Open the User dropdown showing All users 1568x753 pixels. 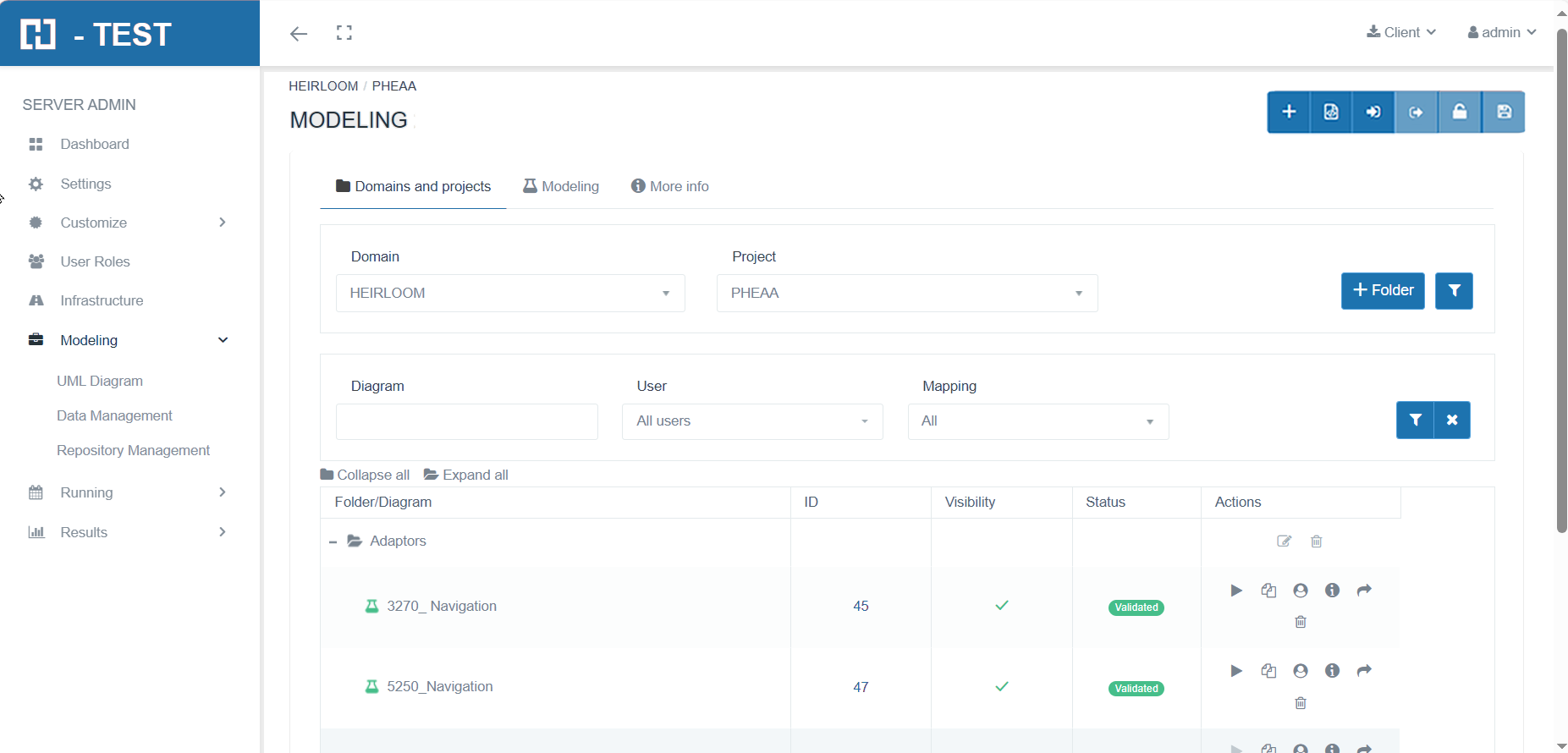click(x=752, y=421)
